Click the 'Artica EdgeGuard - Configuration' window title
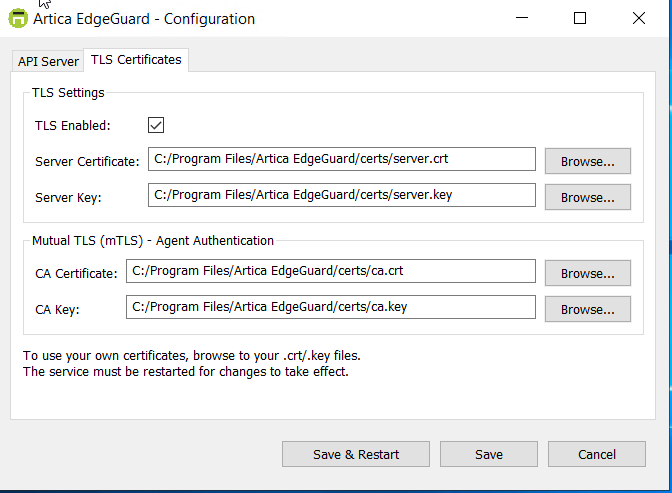This screenshot has width=672, height=493. 144,19
